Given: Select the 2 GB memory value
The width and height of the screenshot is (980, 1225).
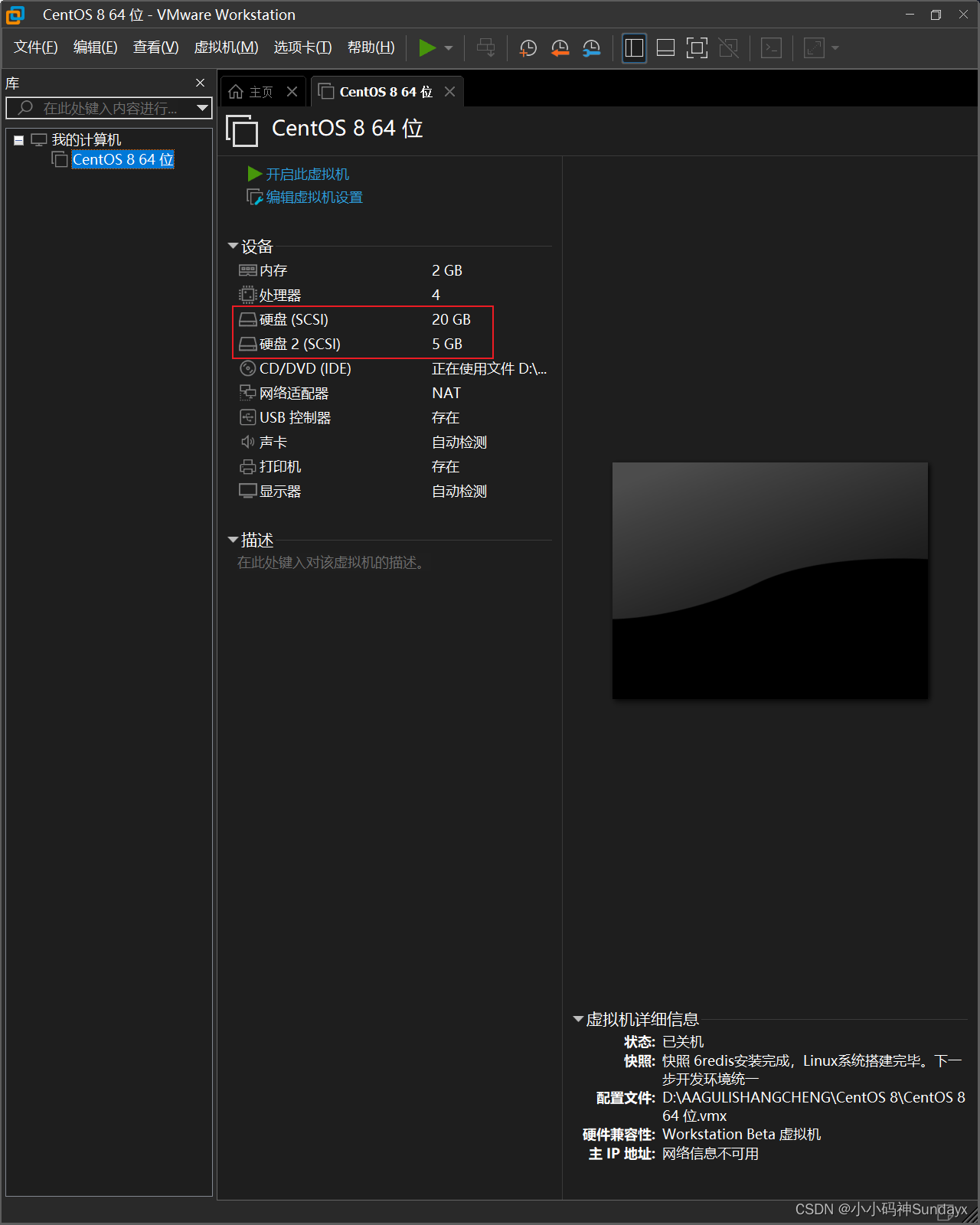Looking at the screenshot, I should pyautogui.click(x=447, y=270).
